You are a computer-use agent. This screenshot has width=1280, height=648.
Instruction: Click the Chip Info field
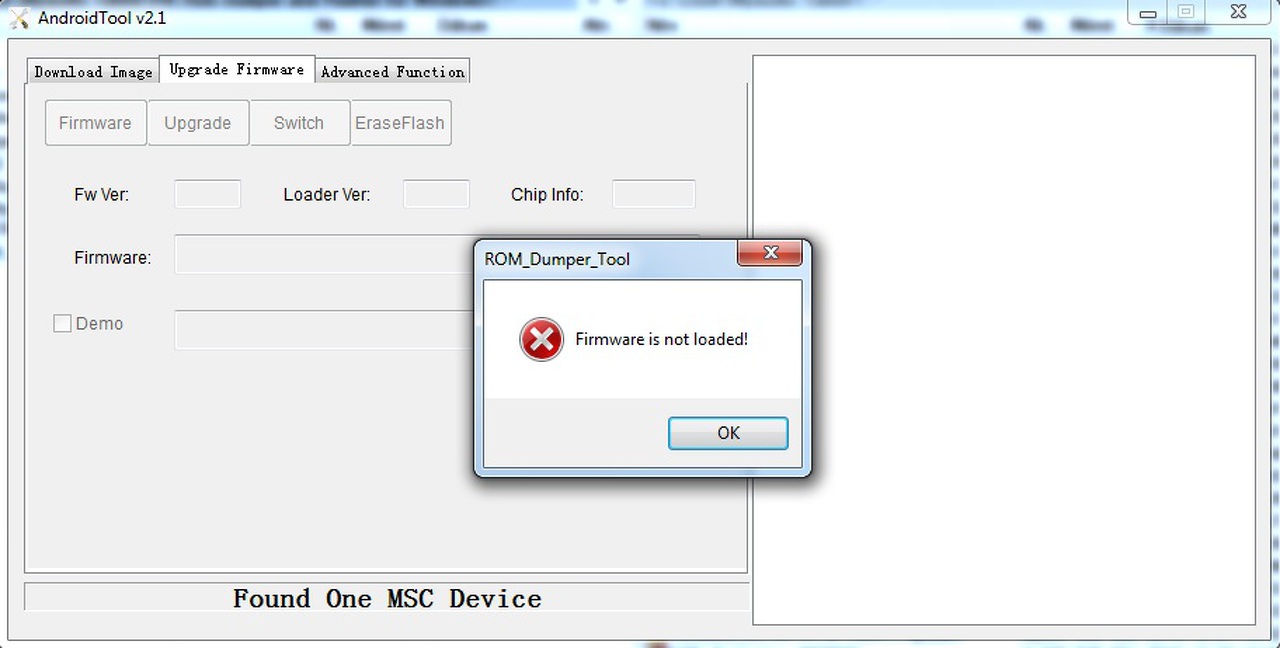pos(654,194)
